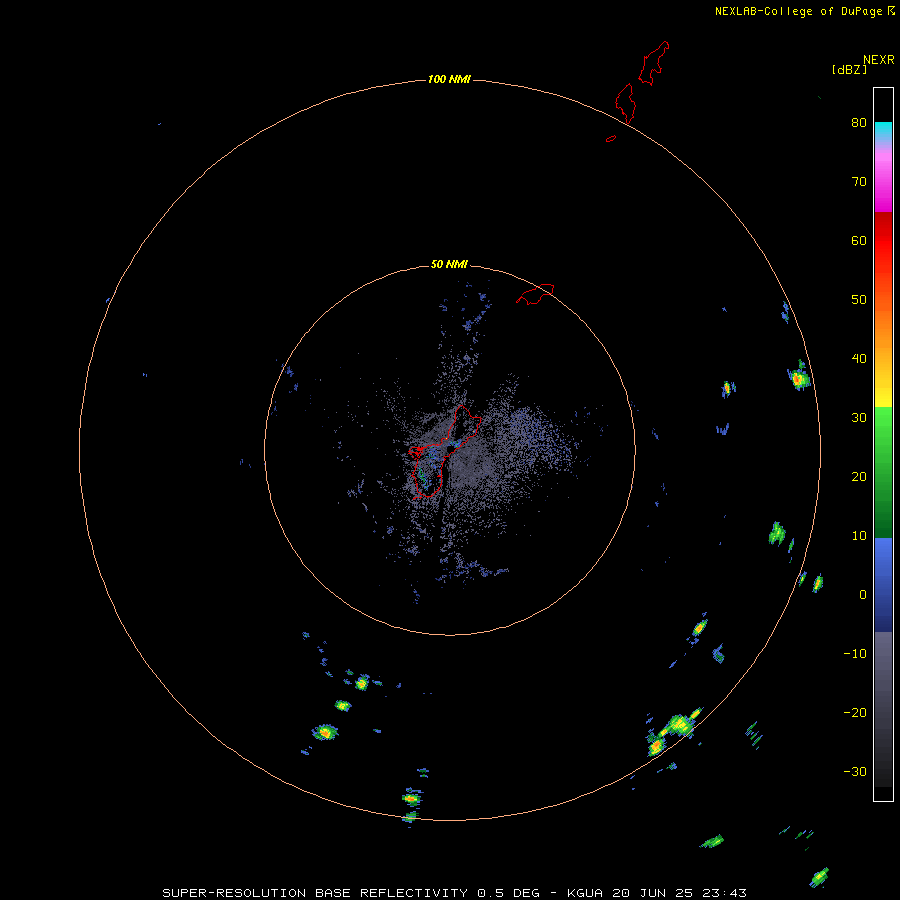Click the -10 value on the dBZ scale

[855, 653]
